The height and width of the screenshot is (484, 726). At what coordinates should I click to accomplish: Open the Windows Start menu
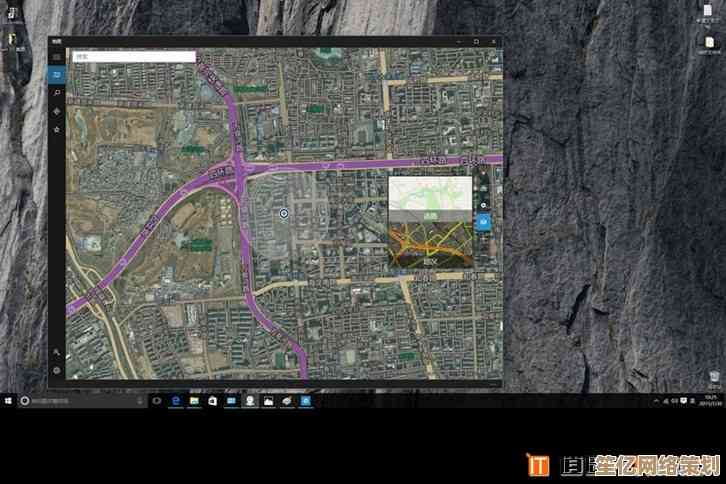pos(8,400)
